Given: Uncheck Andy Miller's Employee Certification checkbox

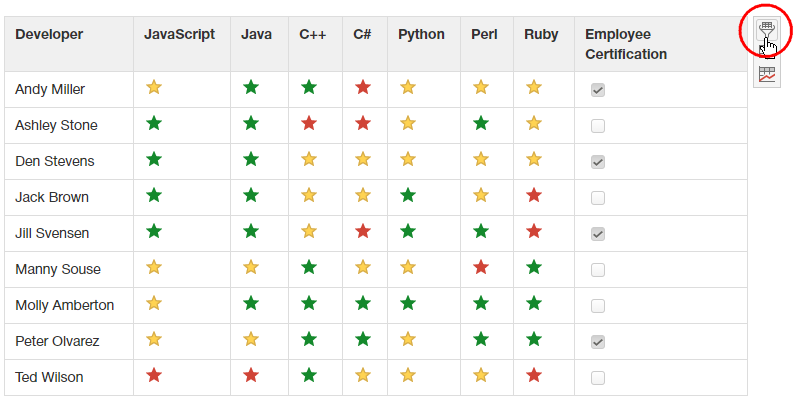Looking at the screenshot, I should 598,90.
